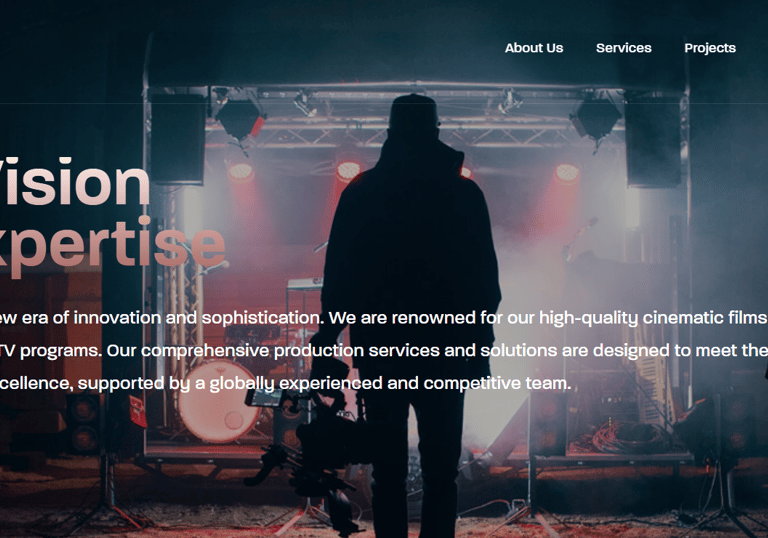Click the phrase 'We are renowned'
Image resolution: width=768 pixels, height=538 pixels.
(x=402, y=318)
